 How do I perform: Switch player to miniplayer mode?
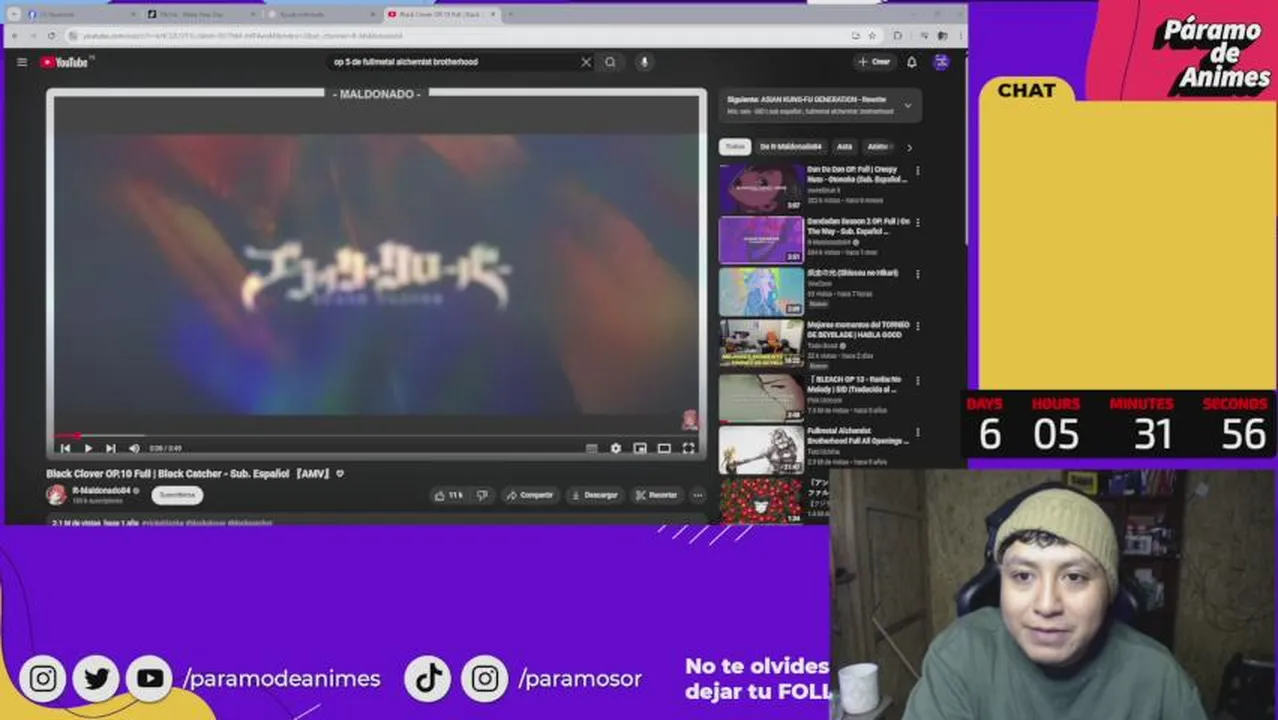[640, 448]
